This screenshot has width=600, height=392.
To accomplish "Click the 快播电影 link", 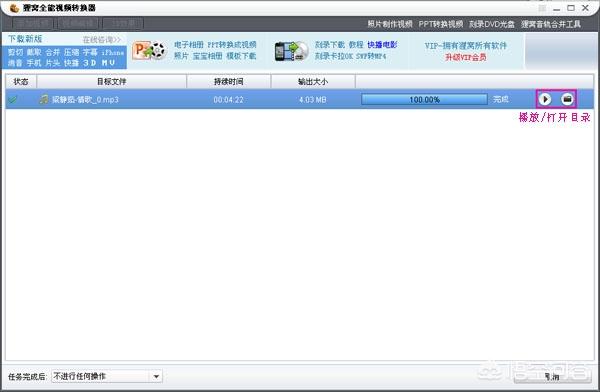I will click(382, 45).
